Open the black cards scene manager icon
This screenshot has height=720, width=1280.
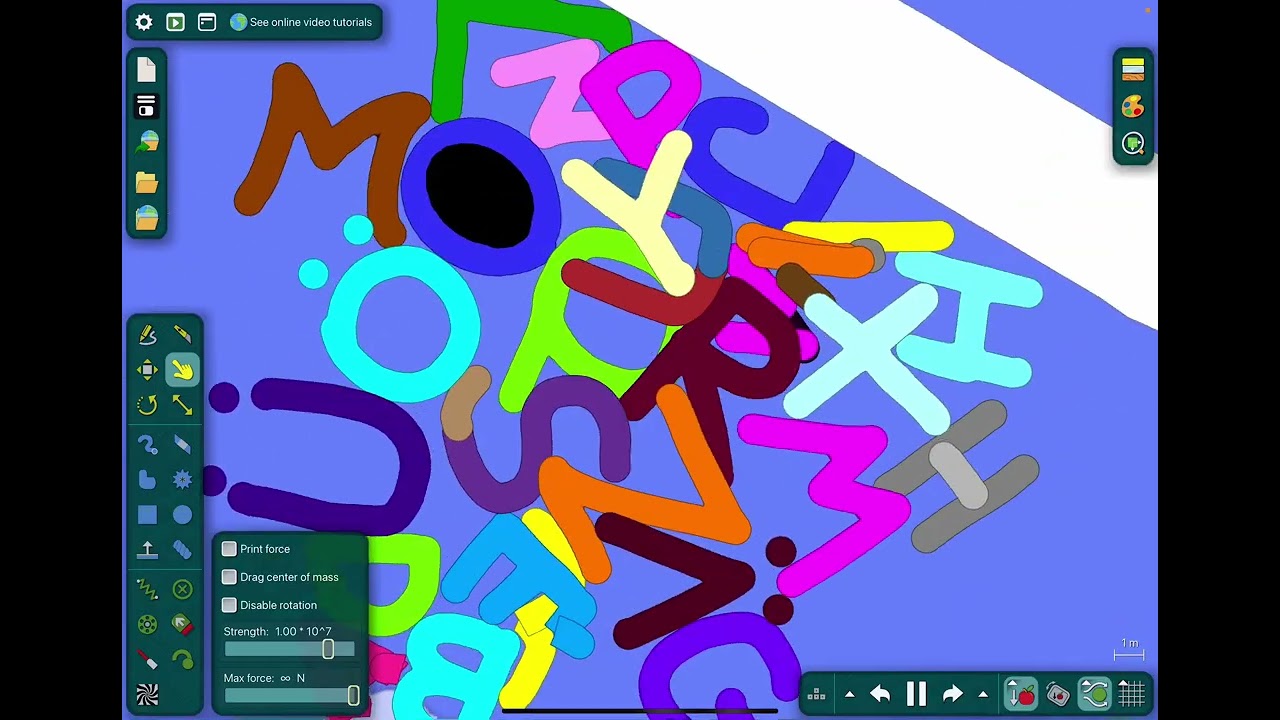pyautogui.click(x=147, y=106)
